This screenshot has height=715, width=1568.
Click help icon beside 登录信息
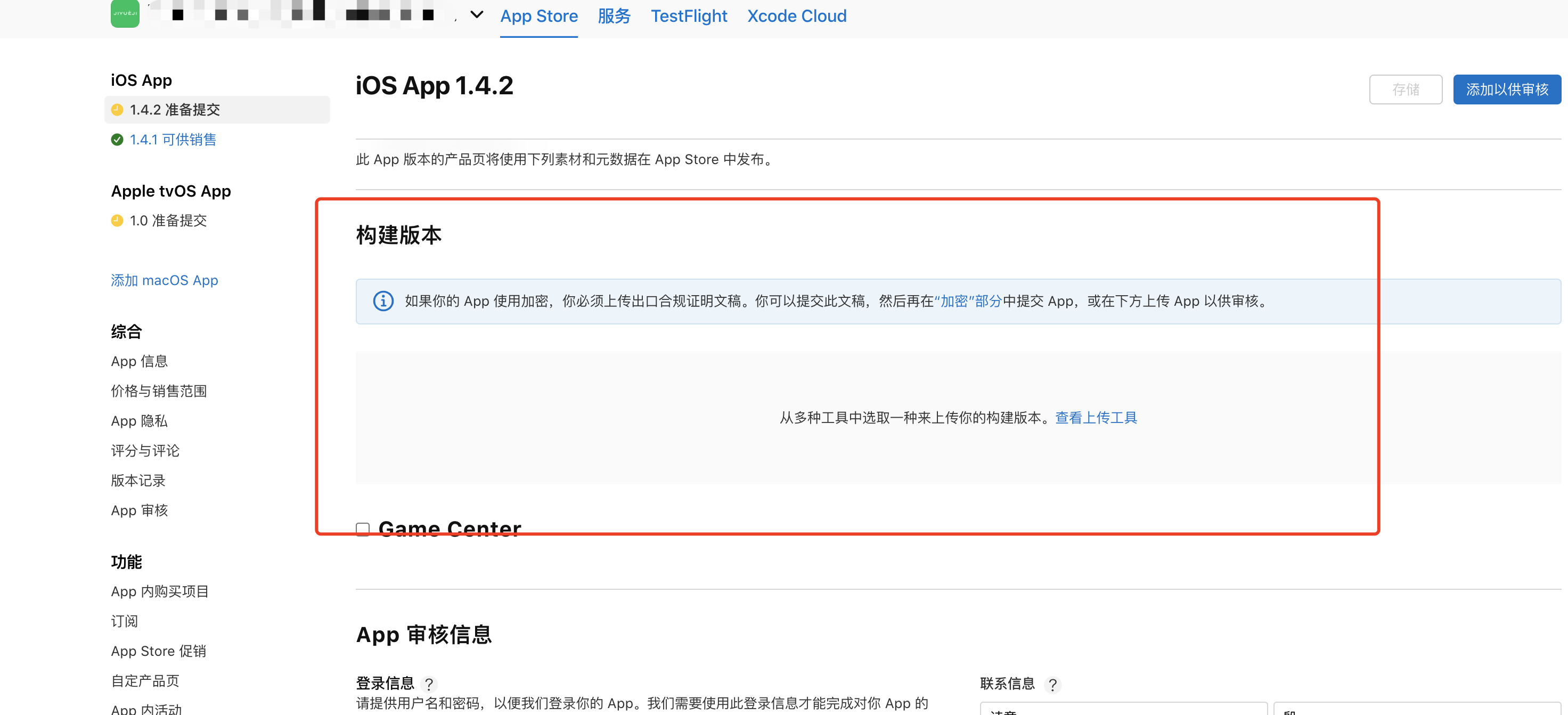tap(429, 684)
